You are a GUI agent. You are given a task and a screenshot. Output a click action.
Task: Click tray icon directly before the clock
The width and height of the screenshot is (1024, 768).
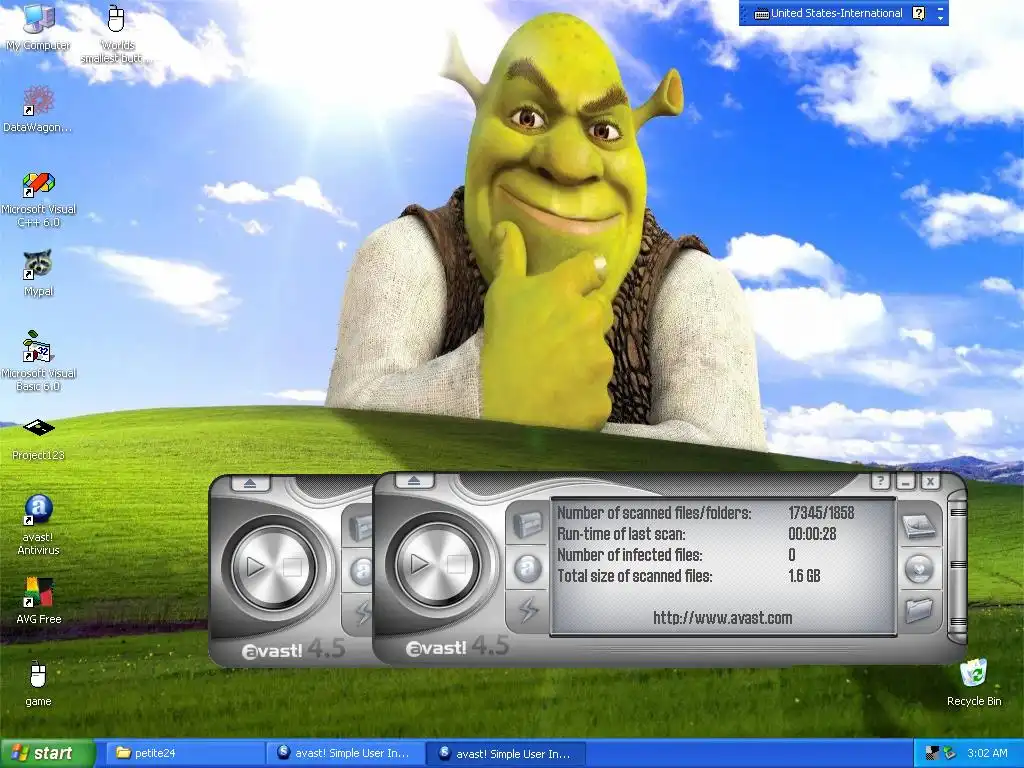coord(949,753)
